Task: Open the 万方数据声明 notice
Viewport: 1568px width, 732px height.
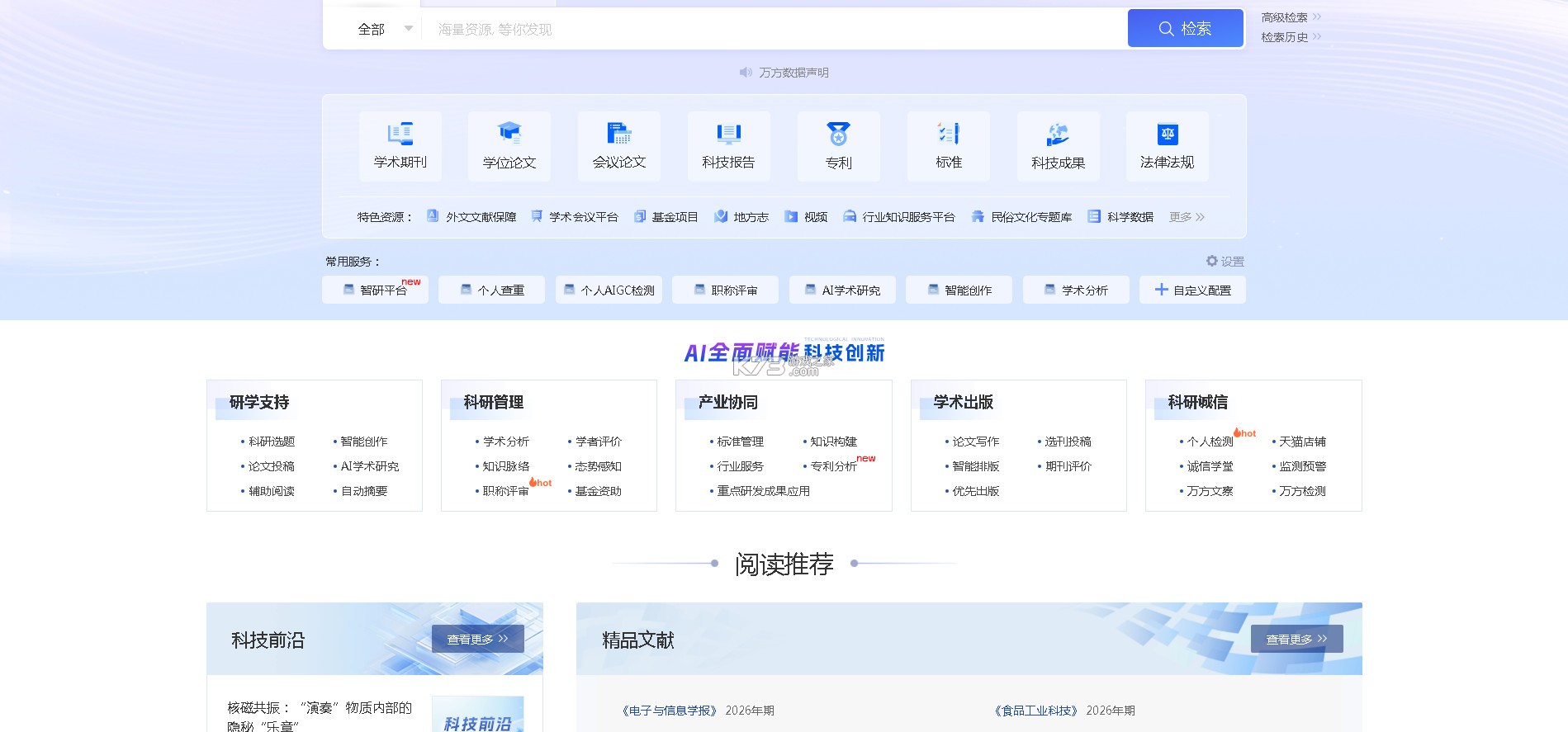Action: coord(793,73)
